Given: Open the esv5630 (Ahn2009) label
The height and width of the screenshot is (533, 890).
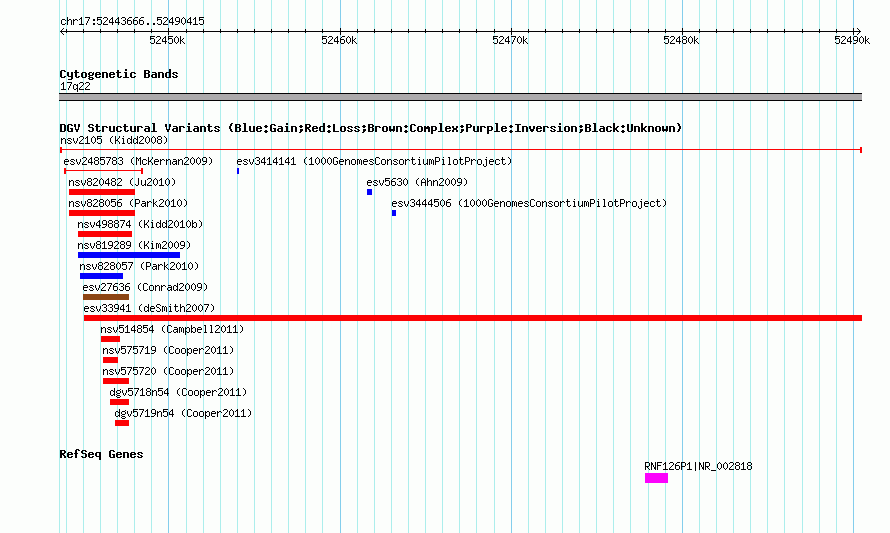Looking at the screenshot, I should point(417,182).
